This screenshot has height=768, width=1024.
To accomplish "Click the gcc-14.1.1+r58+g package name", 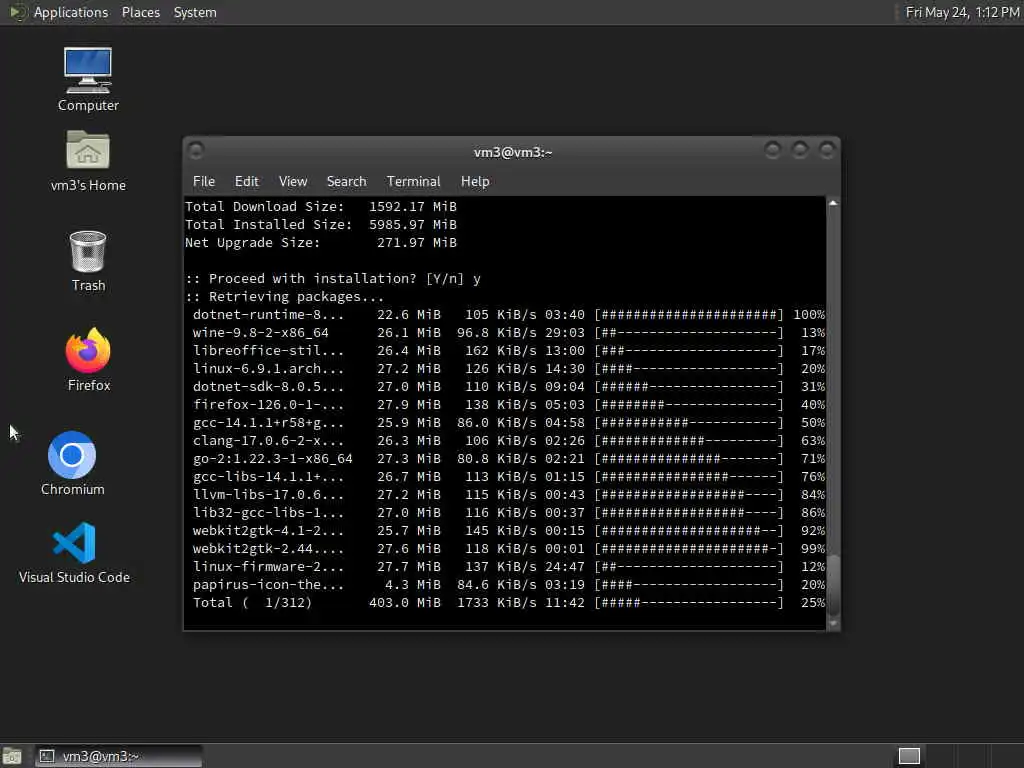I will pos(268,423).
